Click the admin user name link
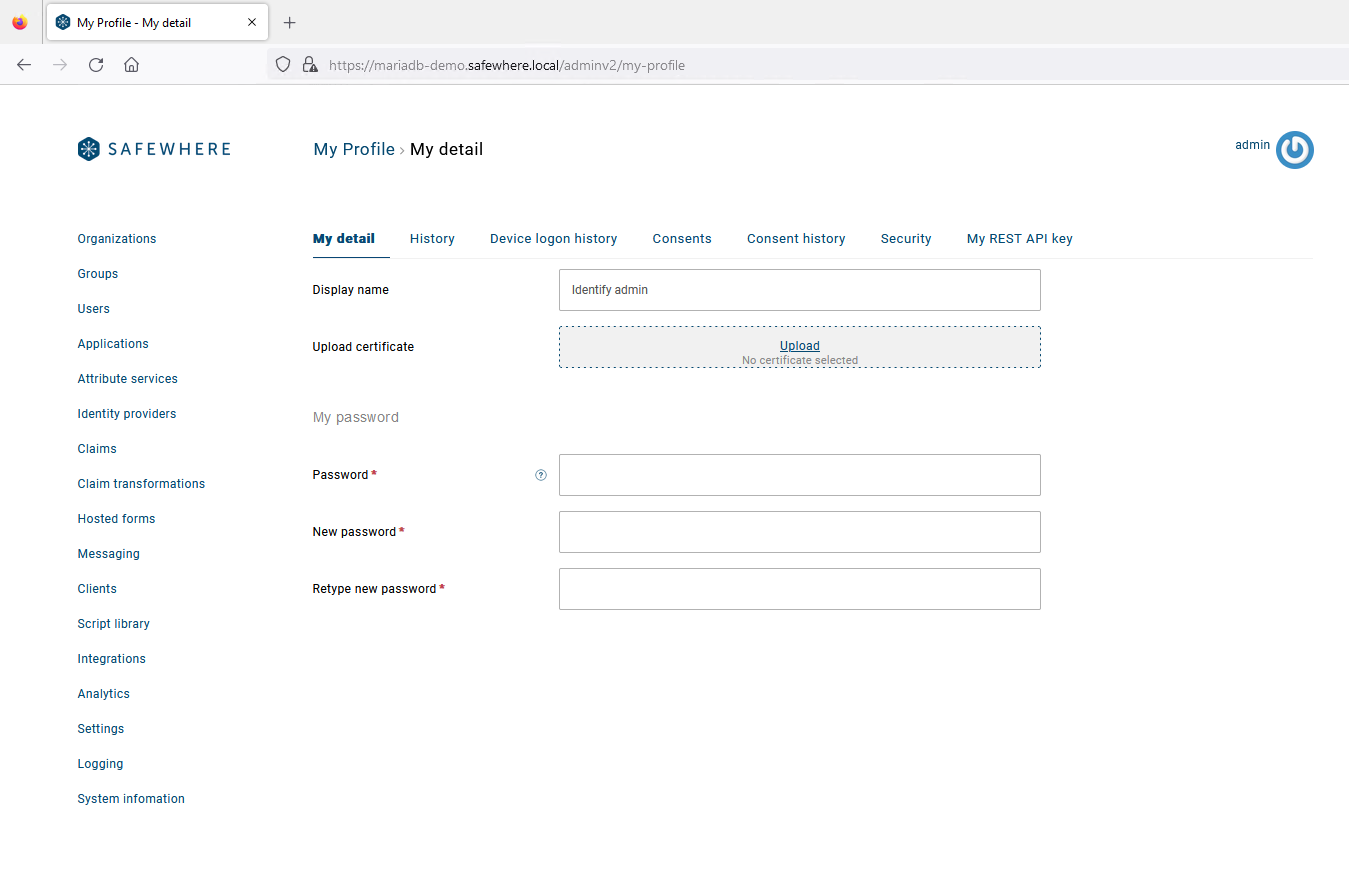This screenshot has height=894, width=1349. (x=1252, y=145)
